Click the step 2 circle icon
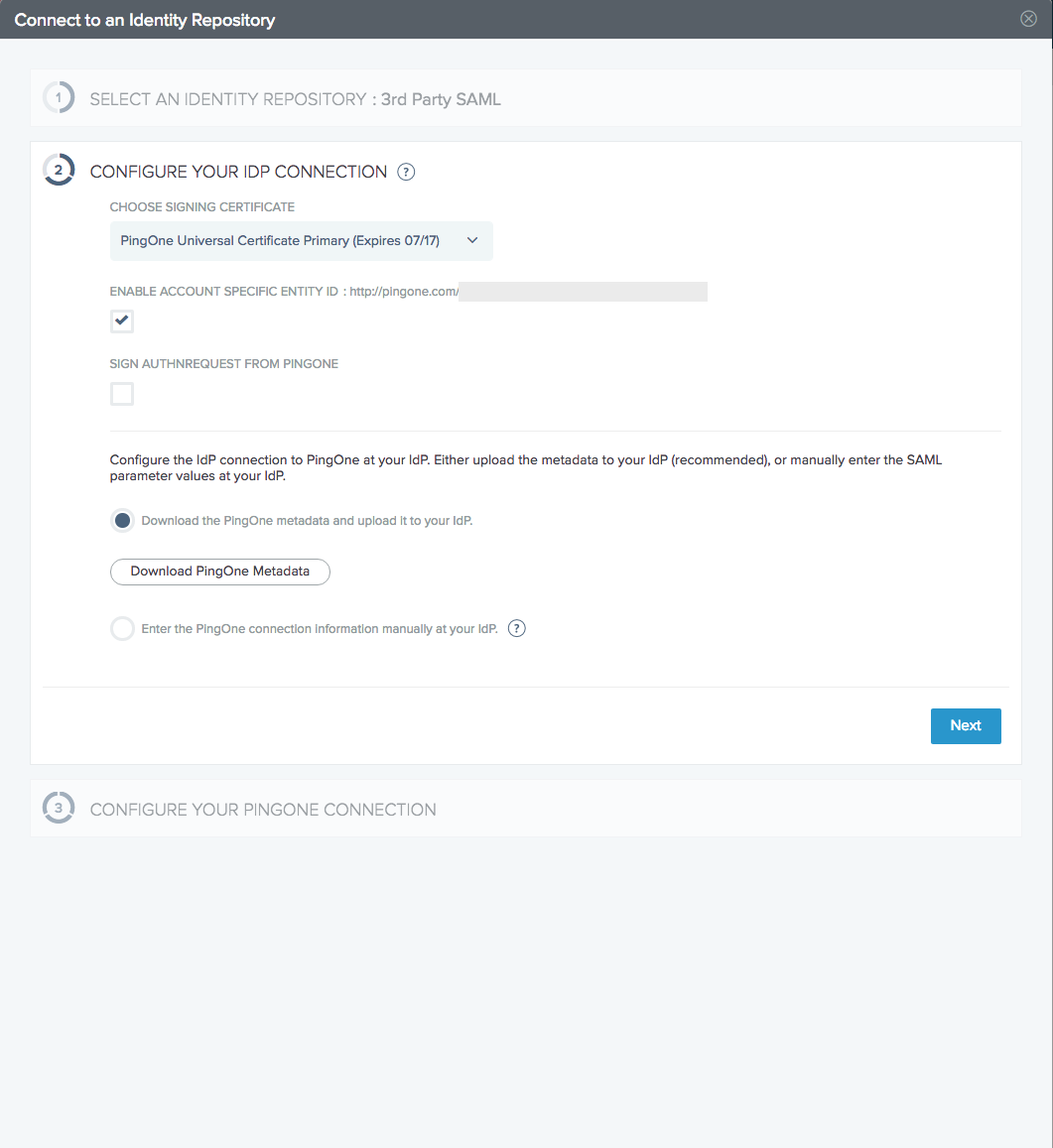This screenshot has width=1053, height=1148. [x=59, y=170]
